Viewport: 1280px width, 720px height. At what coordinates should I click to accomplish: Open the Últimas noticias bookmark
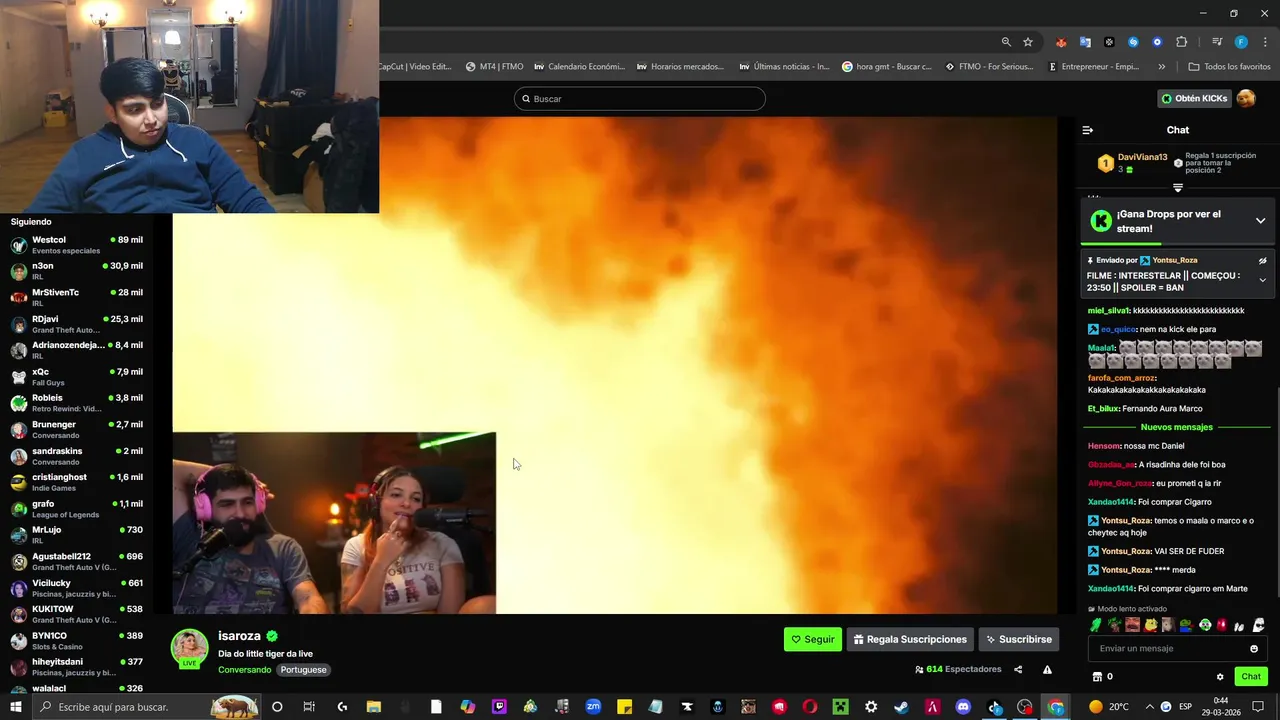[784, 67]
